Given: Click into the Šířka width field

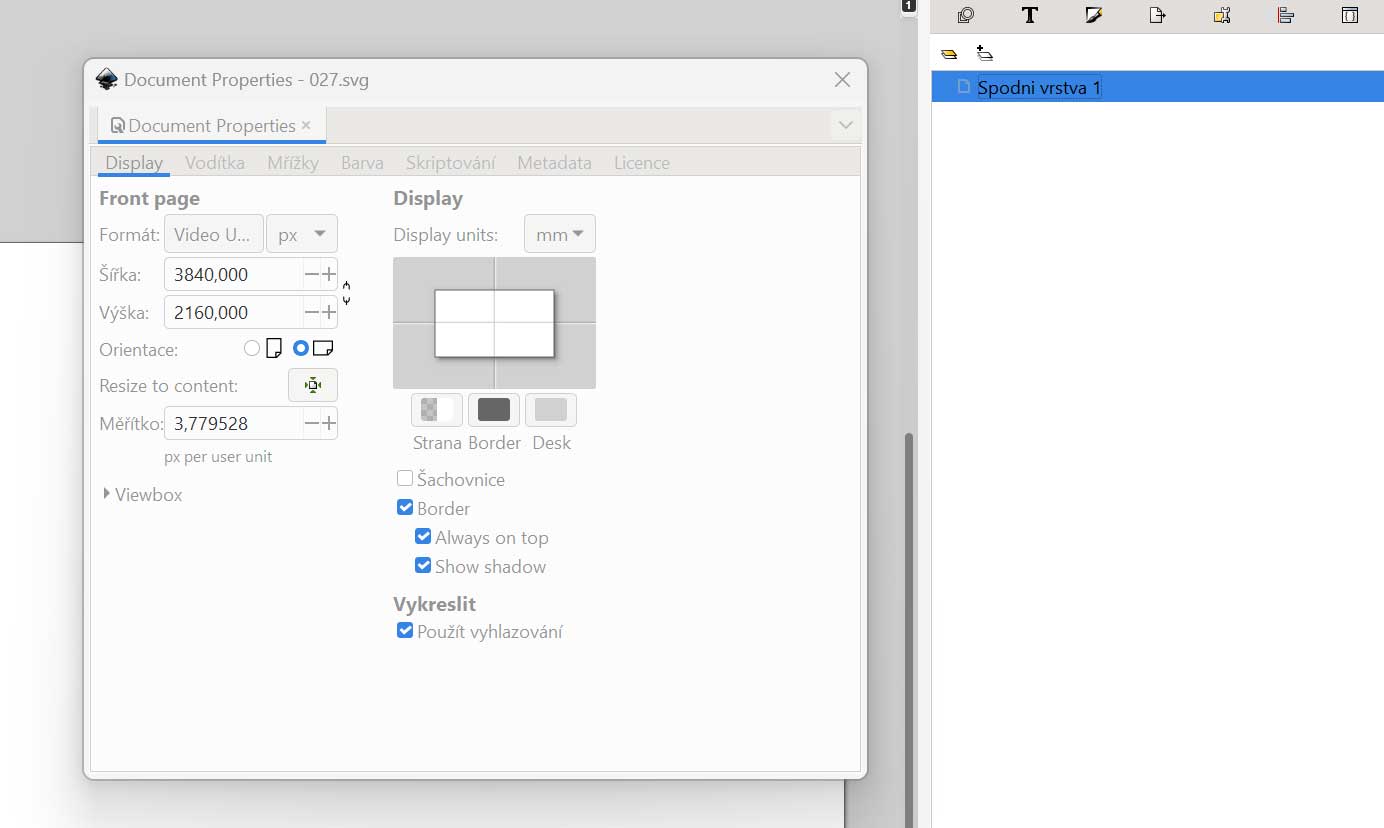Looking at the screenshot, I should 234,274.
